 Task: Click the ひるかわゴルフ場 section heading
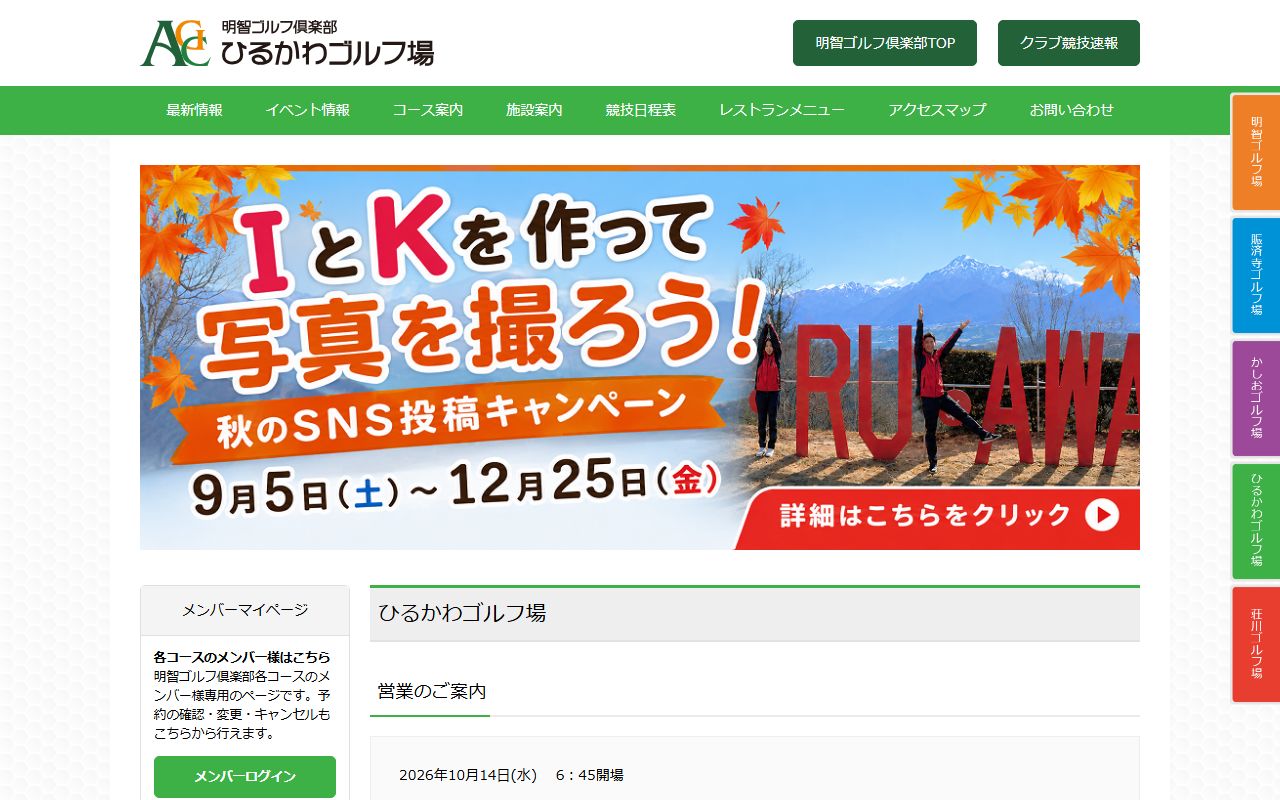755,613
